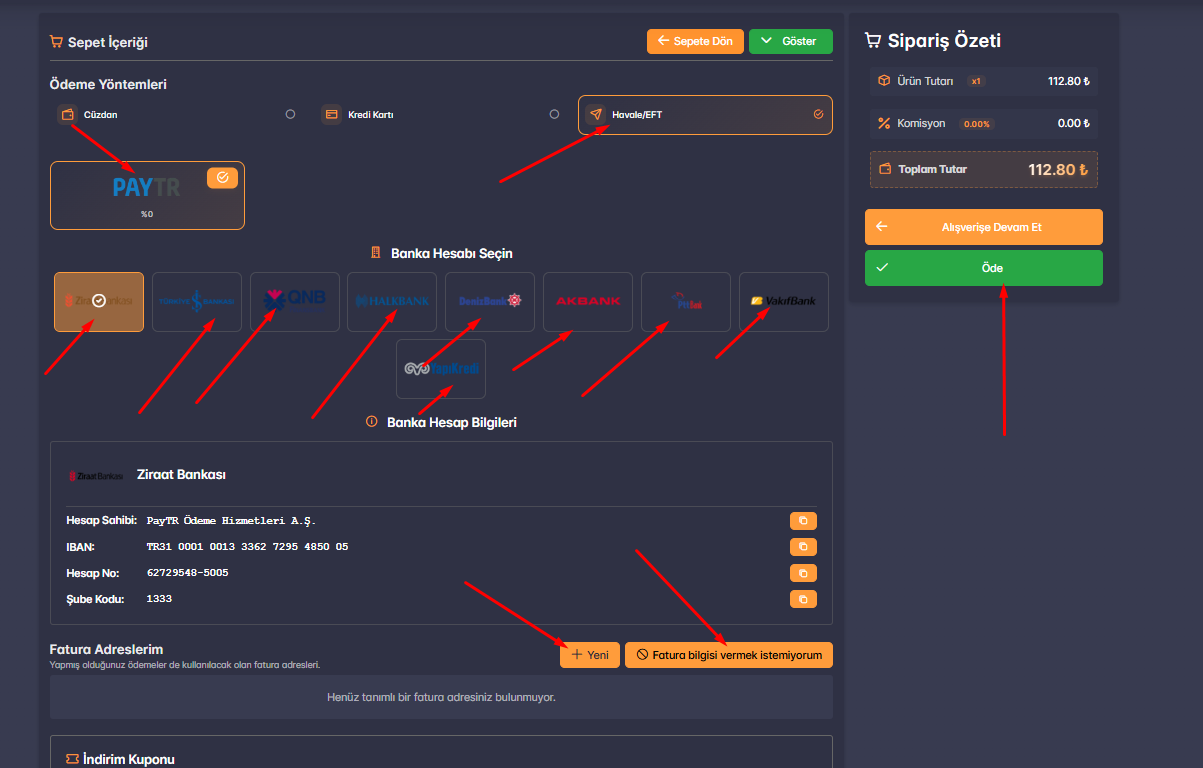Pick the QNB bank logo
1203x768 pixels.
pos(294,301)
